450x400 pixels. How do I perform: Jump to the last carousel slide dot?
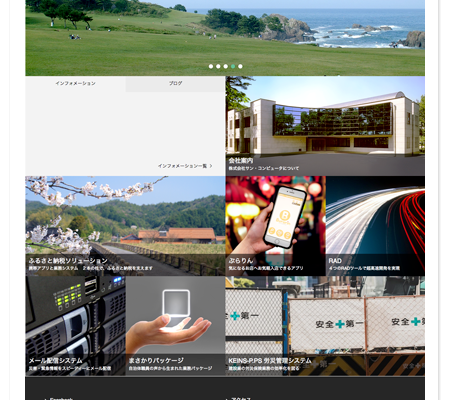pyautogui.click(x=240, y=66)
